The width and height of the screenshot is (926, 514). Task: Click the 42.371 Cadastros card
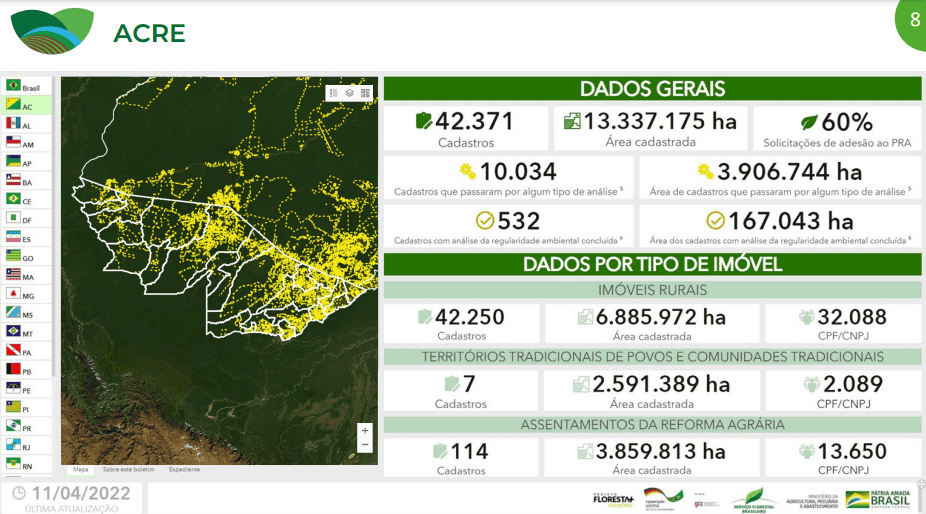point(465,128)
